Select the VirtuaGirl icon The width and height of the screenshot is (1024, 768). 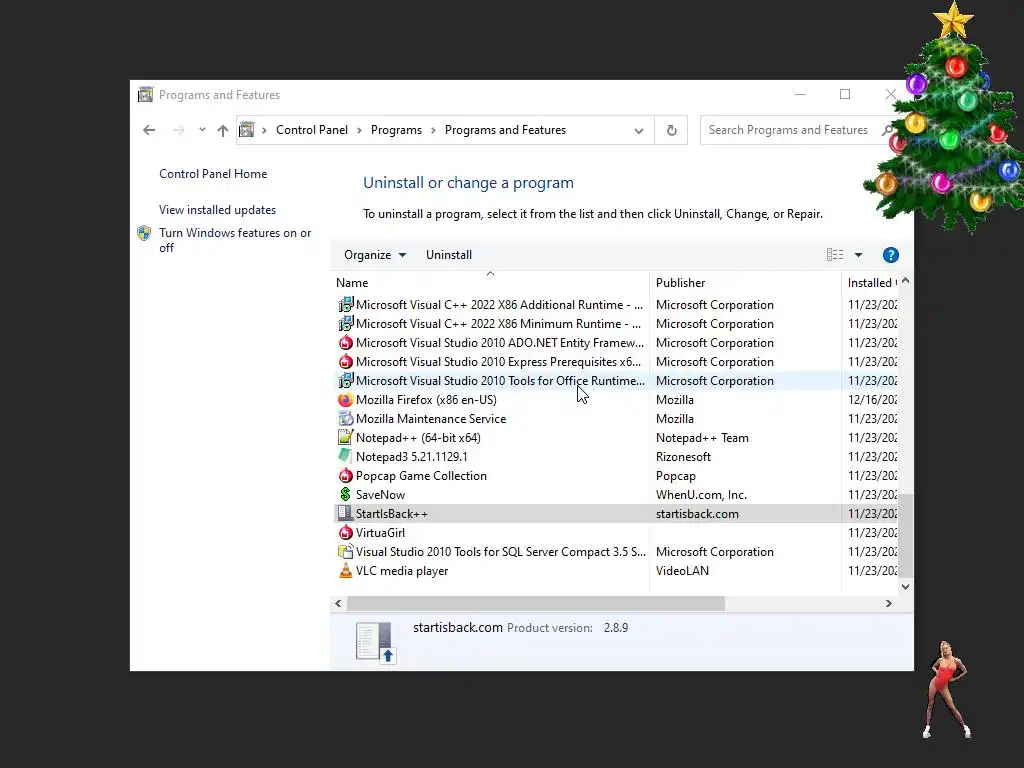[x=345, y=532]
